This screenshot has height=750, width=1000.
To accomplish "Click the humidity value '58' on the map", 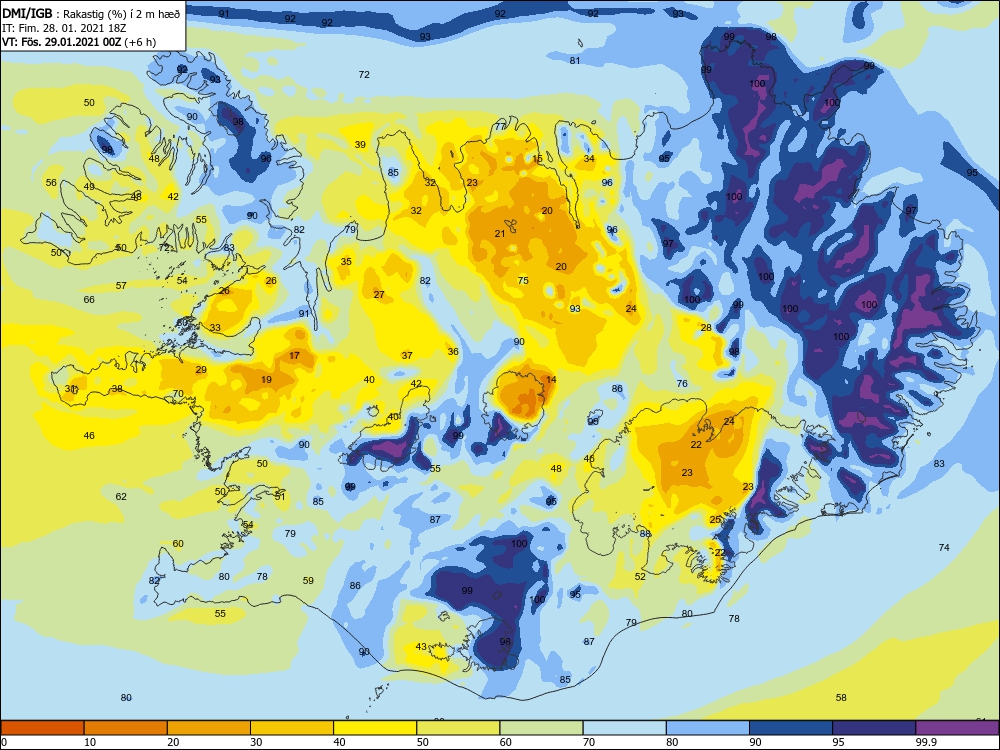I will 841,698.
